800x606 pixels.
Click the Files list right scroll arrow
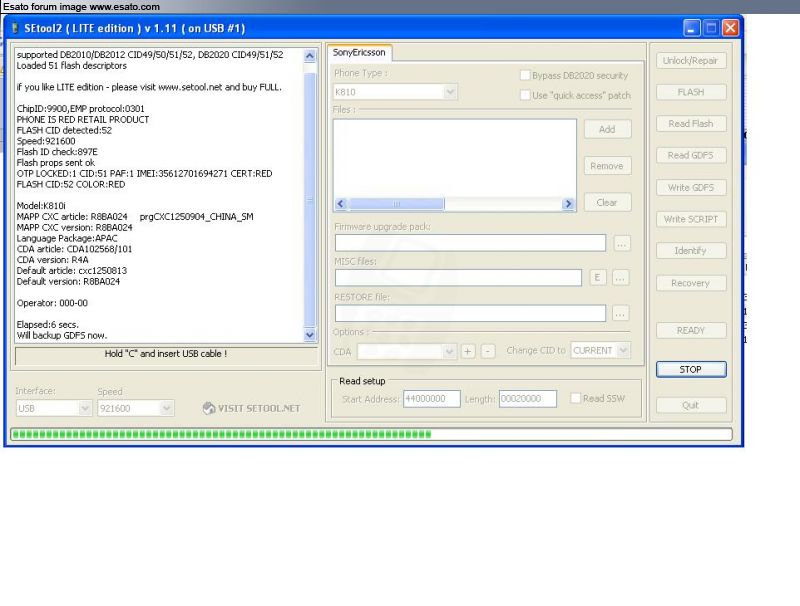(x=568, y=204)
